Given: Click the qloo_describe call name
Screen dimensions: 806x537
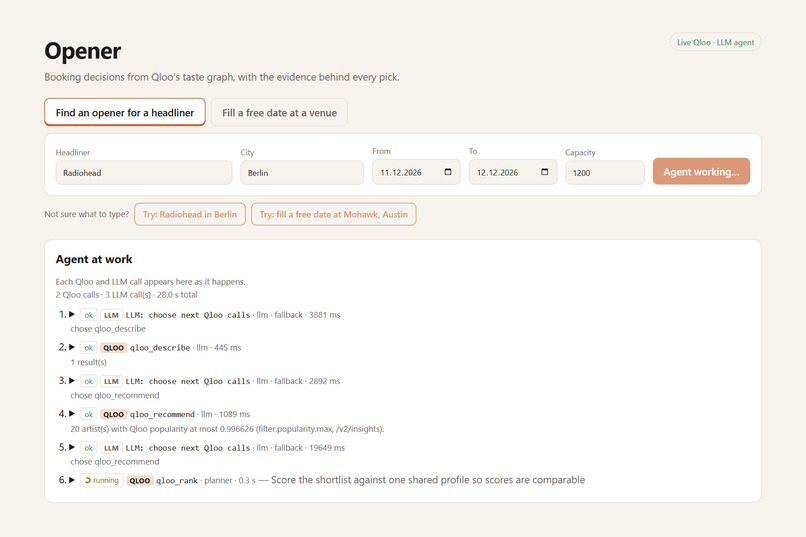Looking at the screenshot, I should [160, 348].
